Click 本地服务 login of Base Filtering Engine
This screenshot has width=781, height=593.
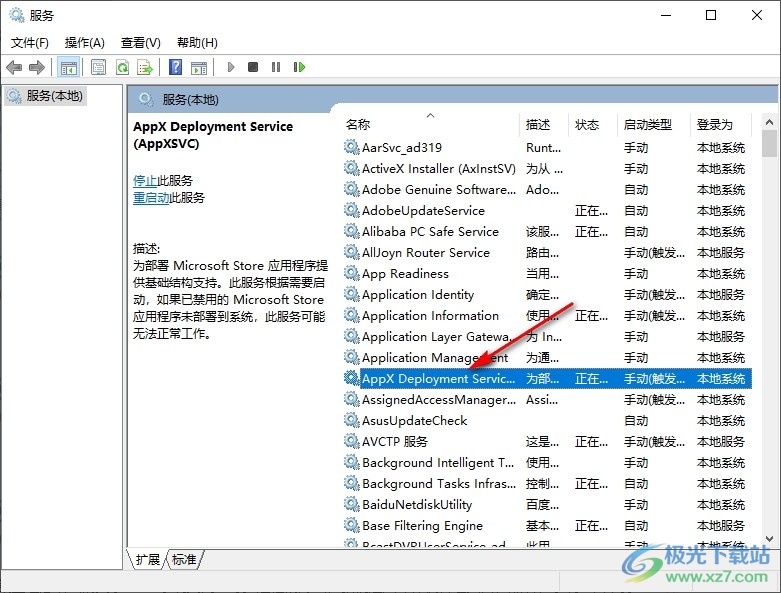pos(721,525)
